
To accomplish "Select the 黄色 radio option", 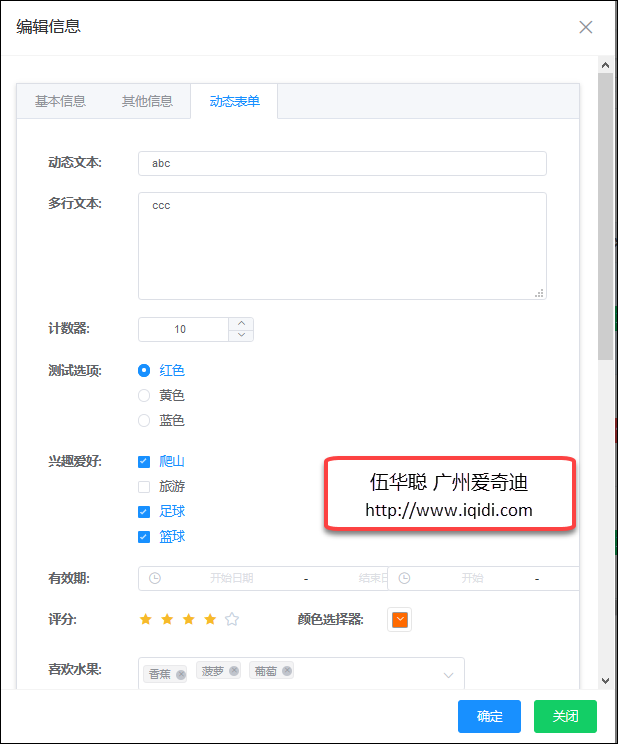I will [144, 395].
